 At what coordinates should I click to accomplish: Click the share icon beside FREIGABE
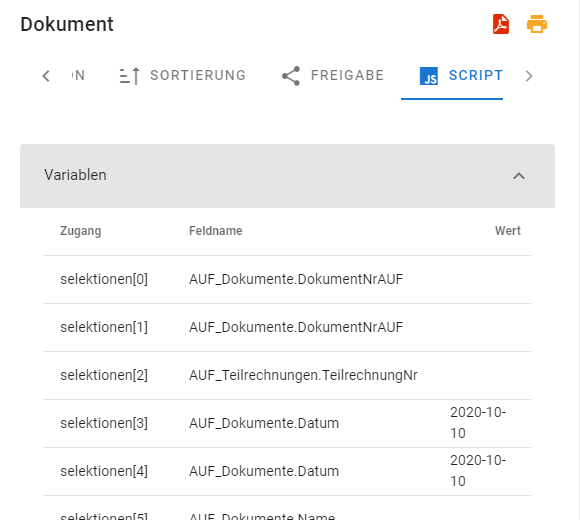click(x=291, y=76)
